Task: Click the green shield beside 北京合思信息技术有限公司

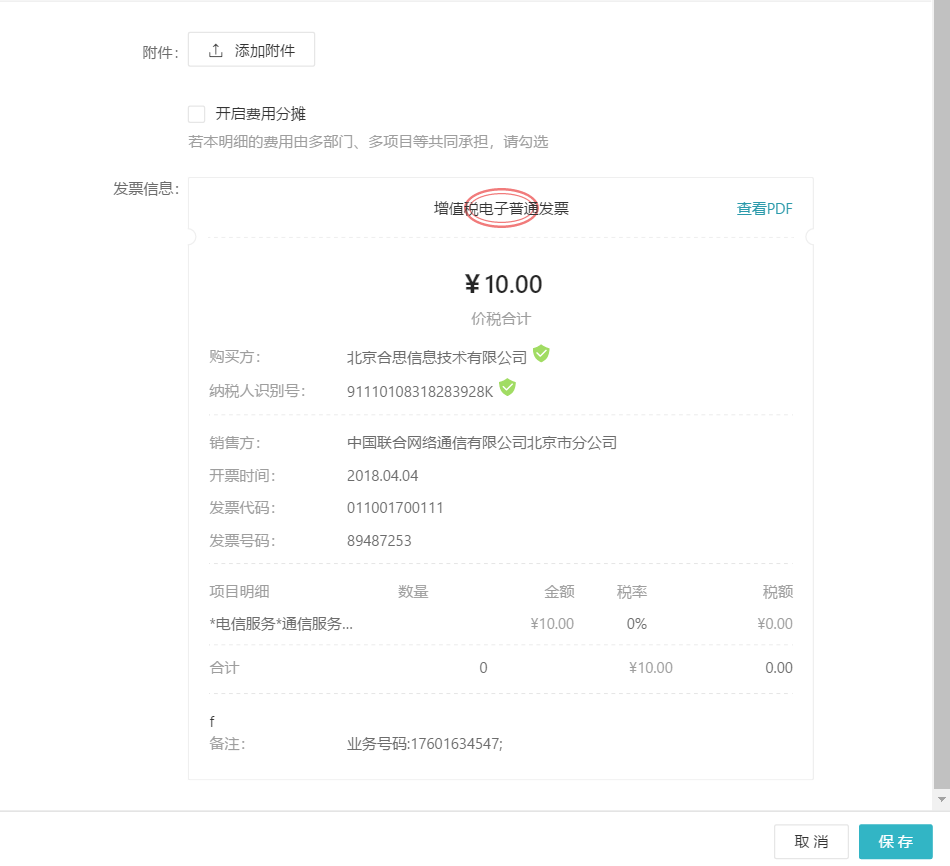Action: (541, 353)
